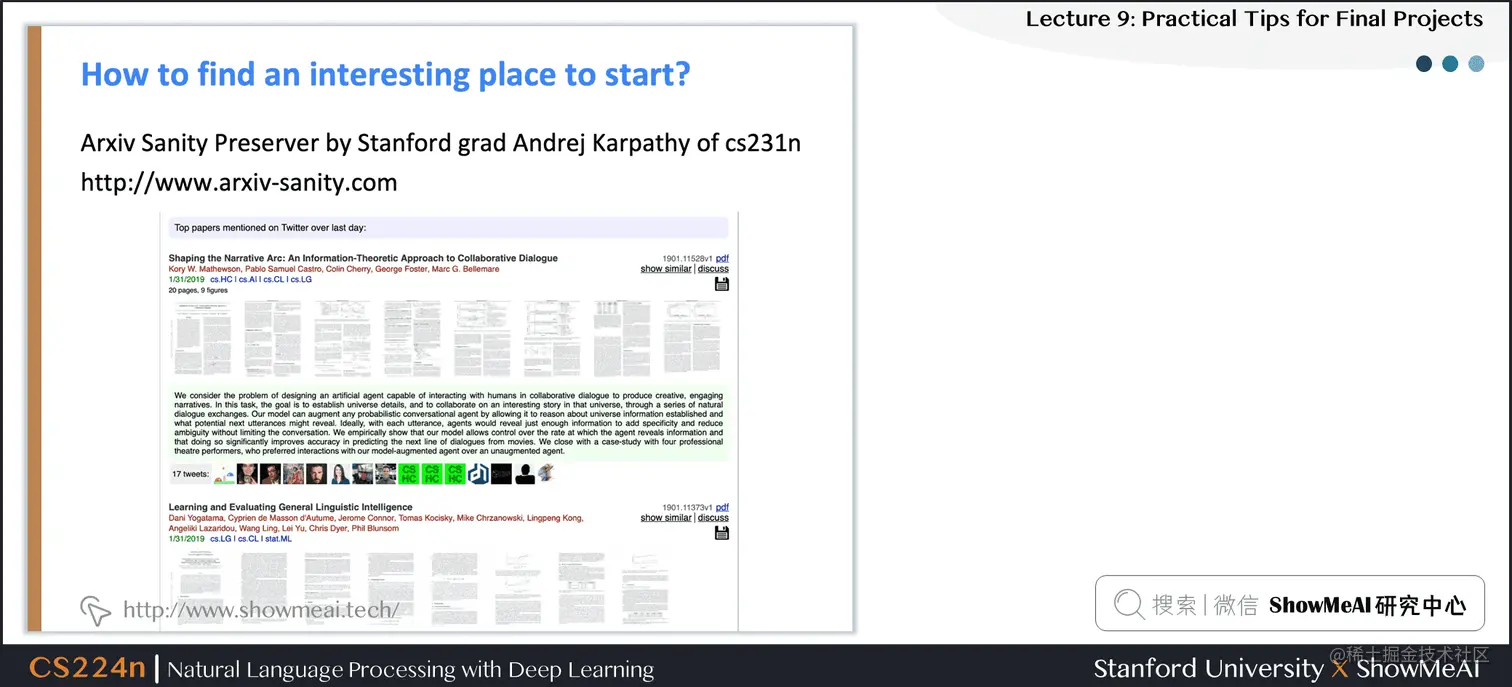The image size is (1512, 687).
Task: Click author Phil Blunsom
Action: pos(376,528)
